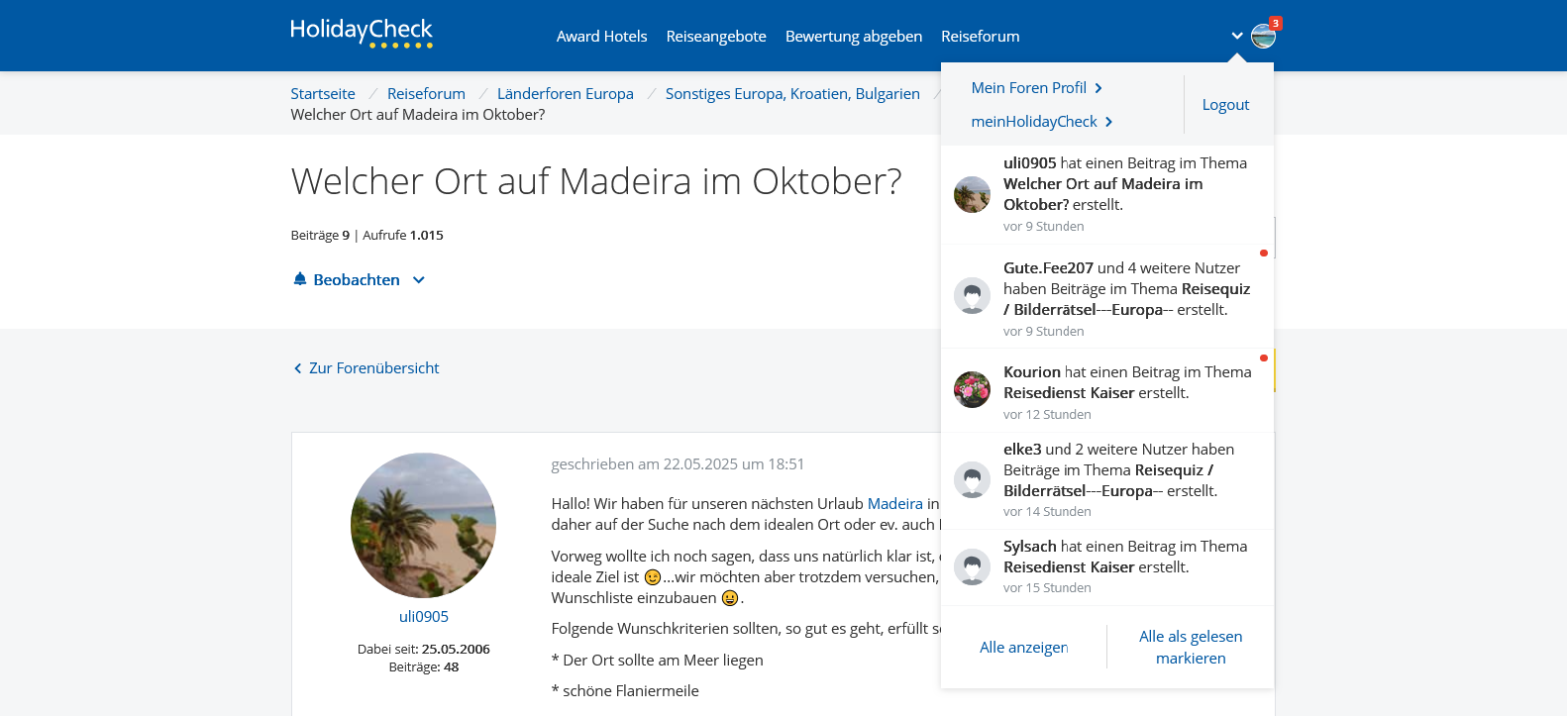1568x716 pixels.
Task: Click elke3's default avatar icon
Action: pyautogui.click(x=972, y=479)
